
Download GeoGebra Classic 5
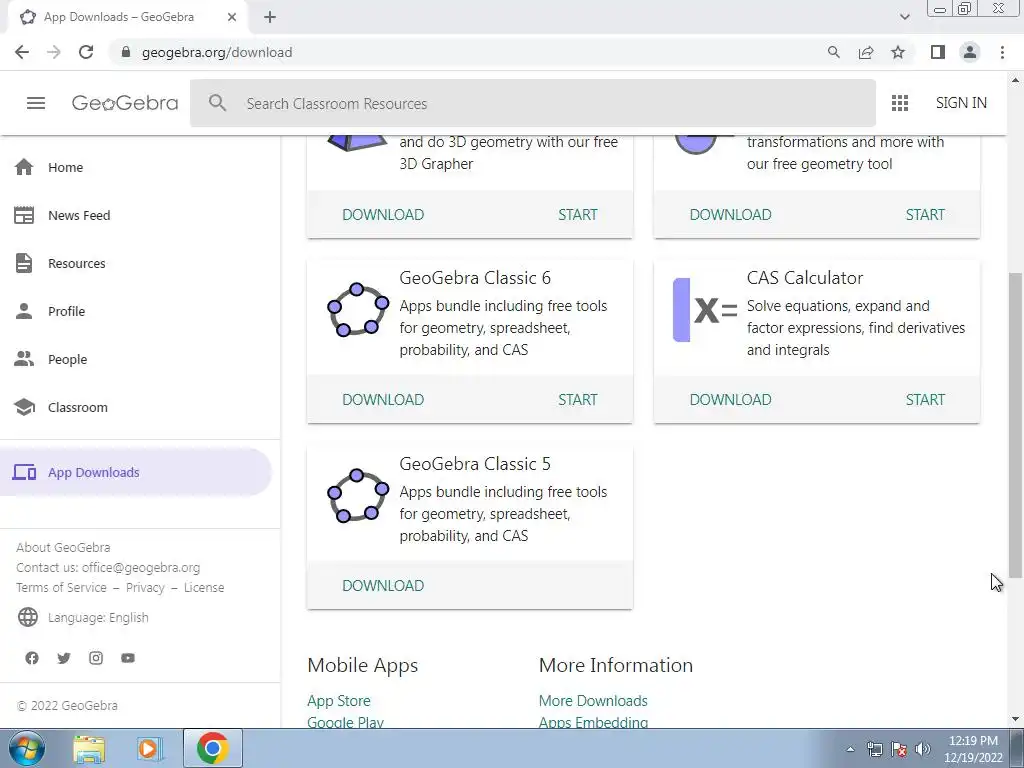click(x=383, y=585)
